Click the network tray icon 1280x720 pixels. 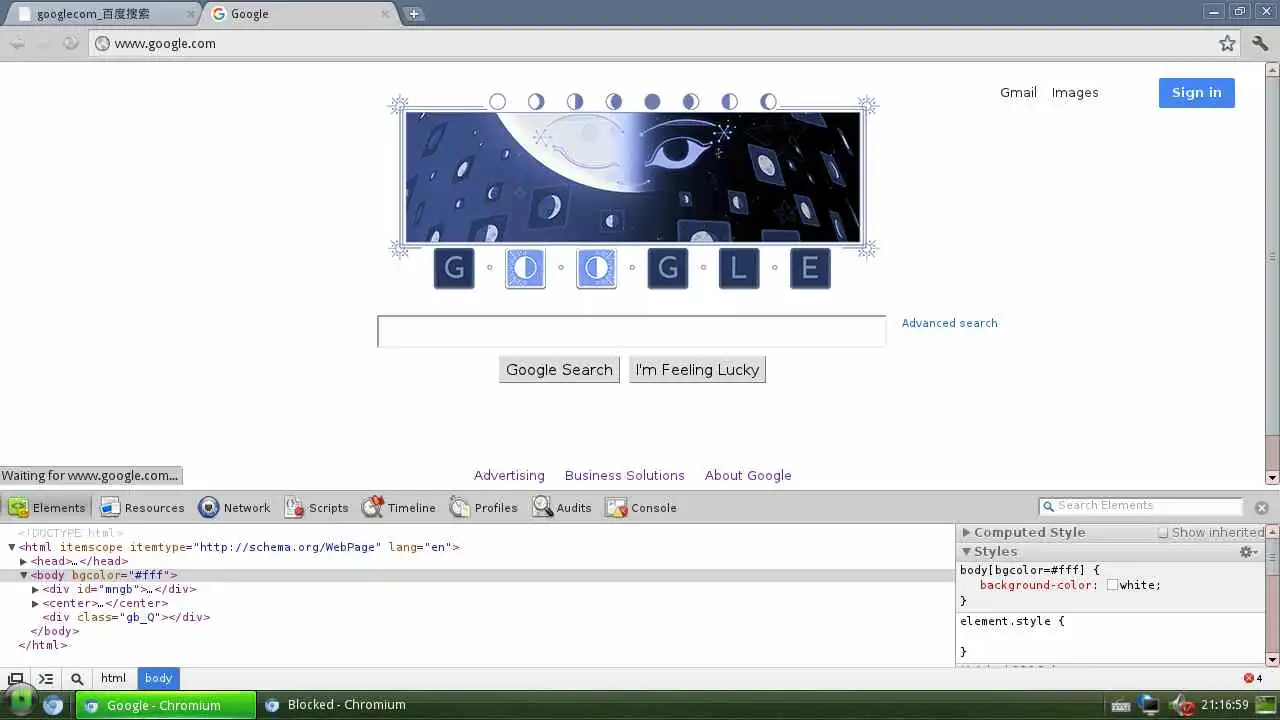[1150, 705]
